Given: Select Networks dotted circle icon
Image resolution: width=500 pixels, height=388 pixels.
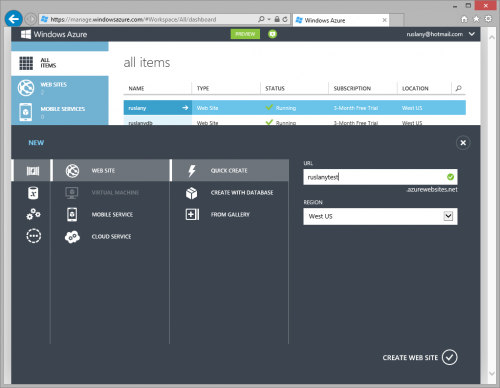Looking at the screenshot, I should point(33,236).
